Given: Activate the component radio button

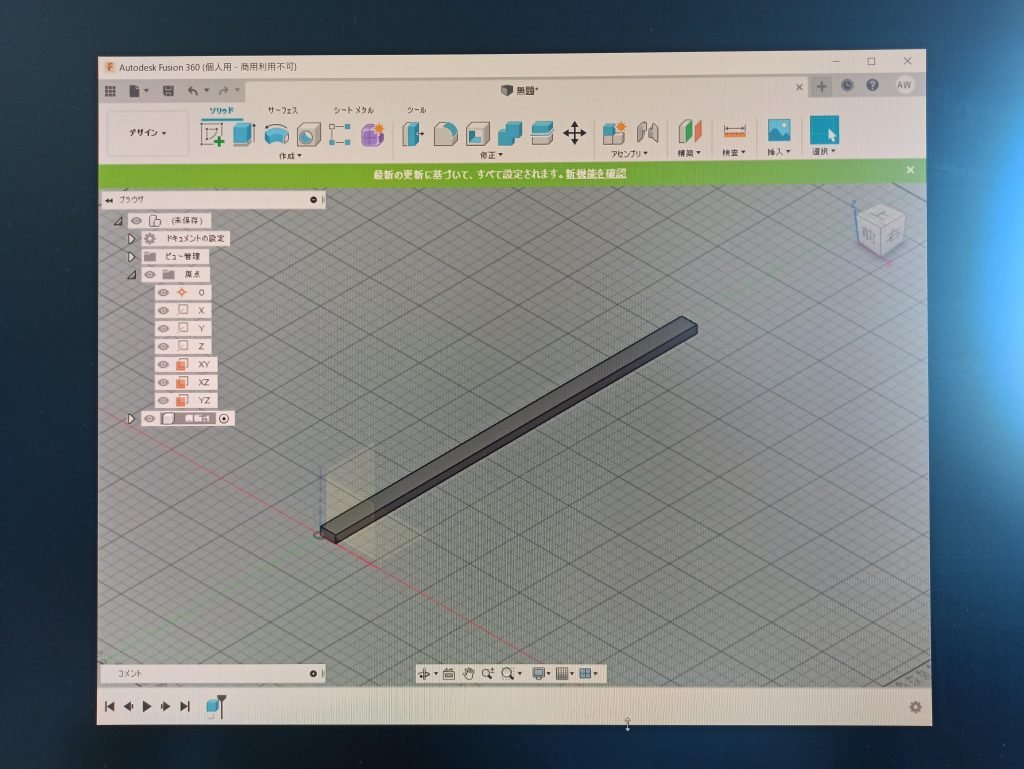Looking at the screenshot, I should coord(224,419).
